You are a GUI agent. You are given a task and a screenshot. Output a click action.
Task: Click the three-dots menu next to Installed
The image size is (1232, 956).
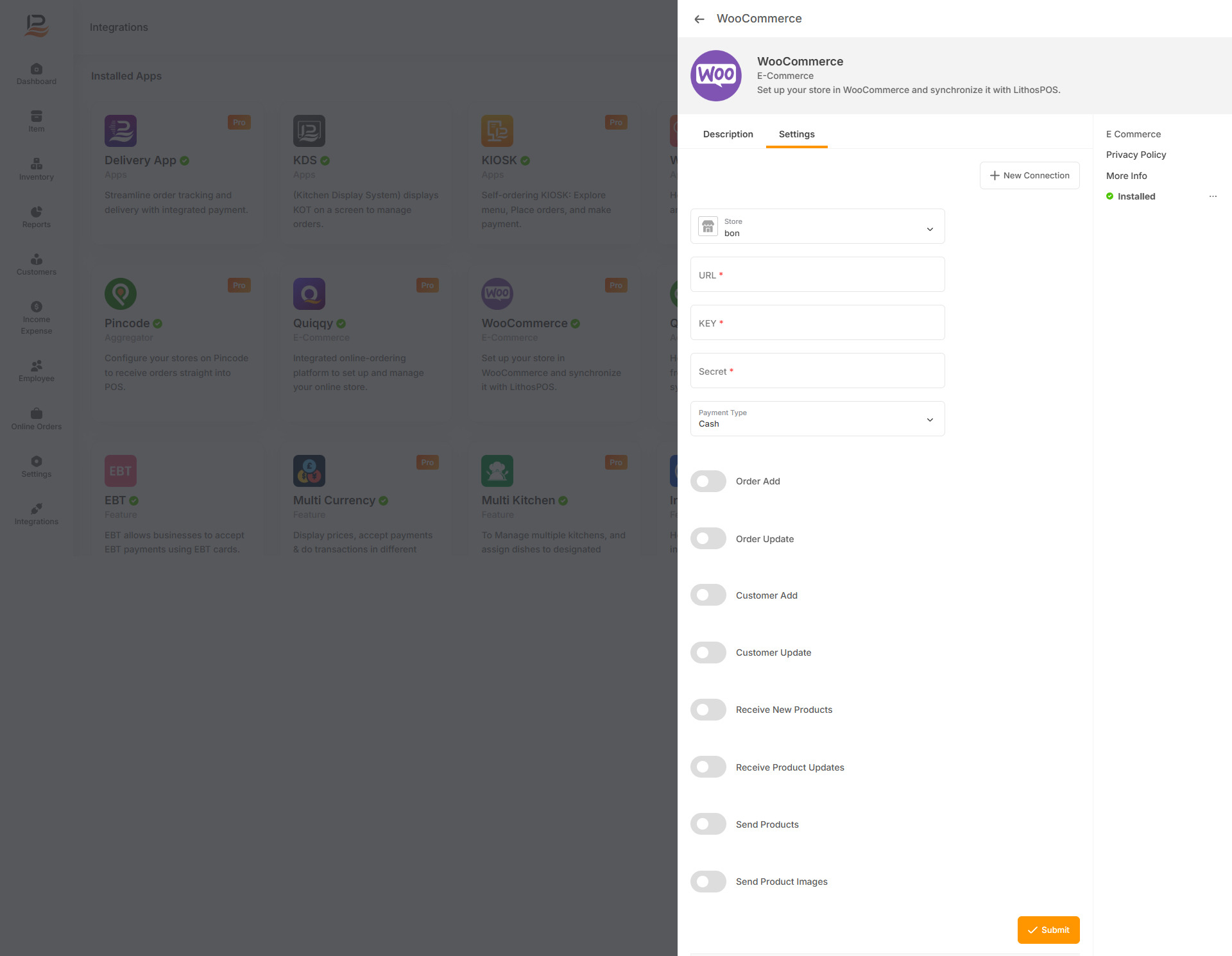coord(1213,196)
